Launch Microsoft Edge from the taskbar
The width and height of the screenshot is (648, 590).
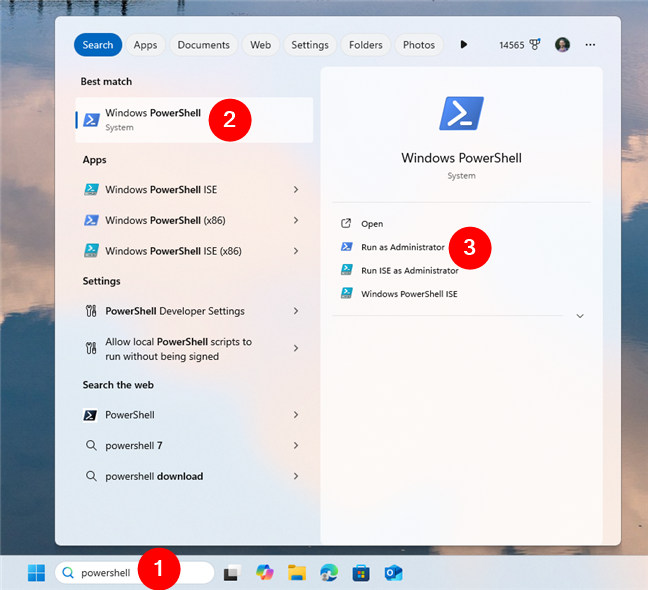(x=329, y=573)
